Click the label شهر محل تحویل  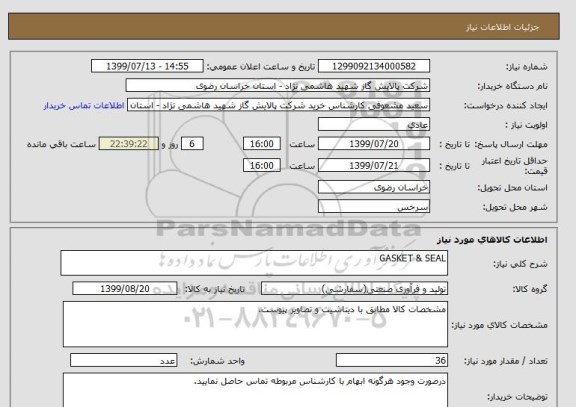pyautogui.click(x=515, y=207)
